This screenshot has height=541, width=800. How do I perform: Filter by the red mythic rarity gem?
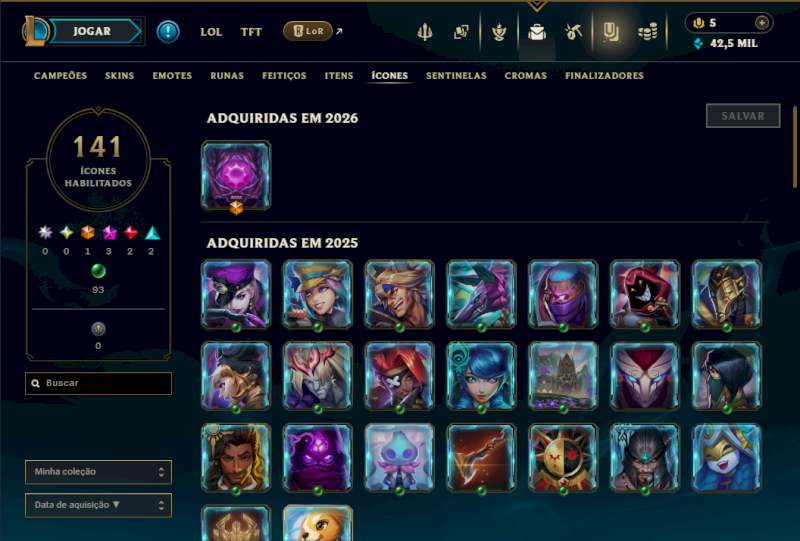click(131, 233)
